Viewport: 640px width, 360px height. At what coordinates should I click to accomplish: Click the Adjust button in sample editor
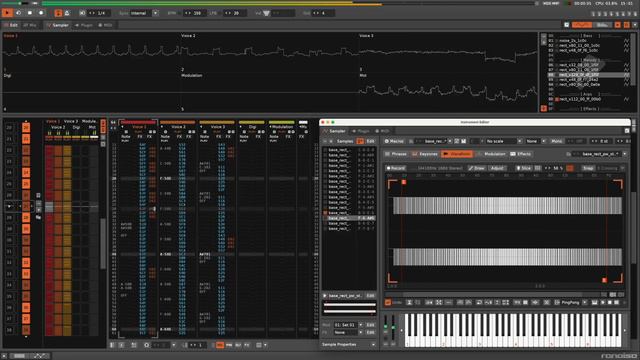pyautogui.click(x=497, y=168)
